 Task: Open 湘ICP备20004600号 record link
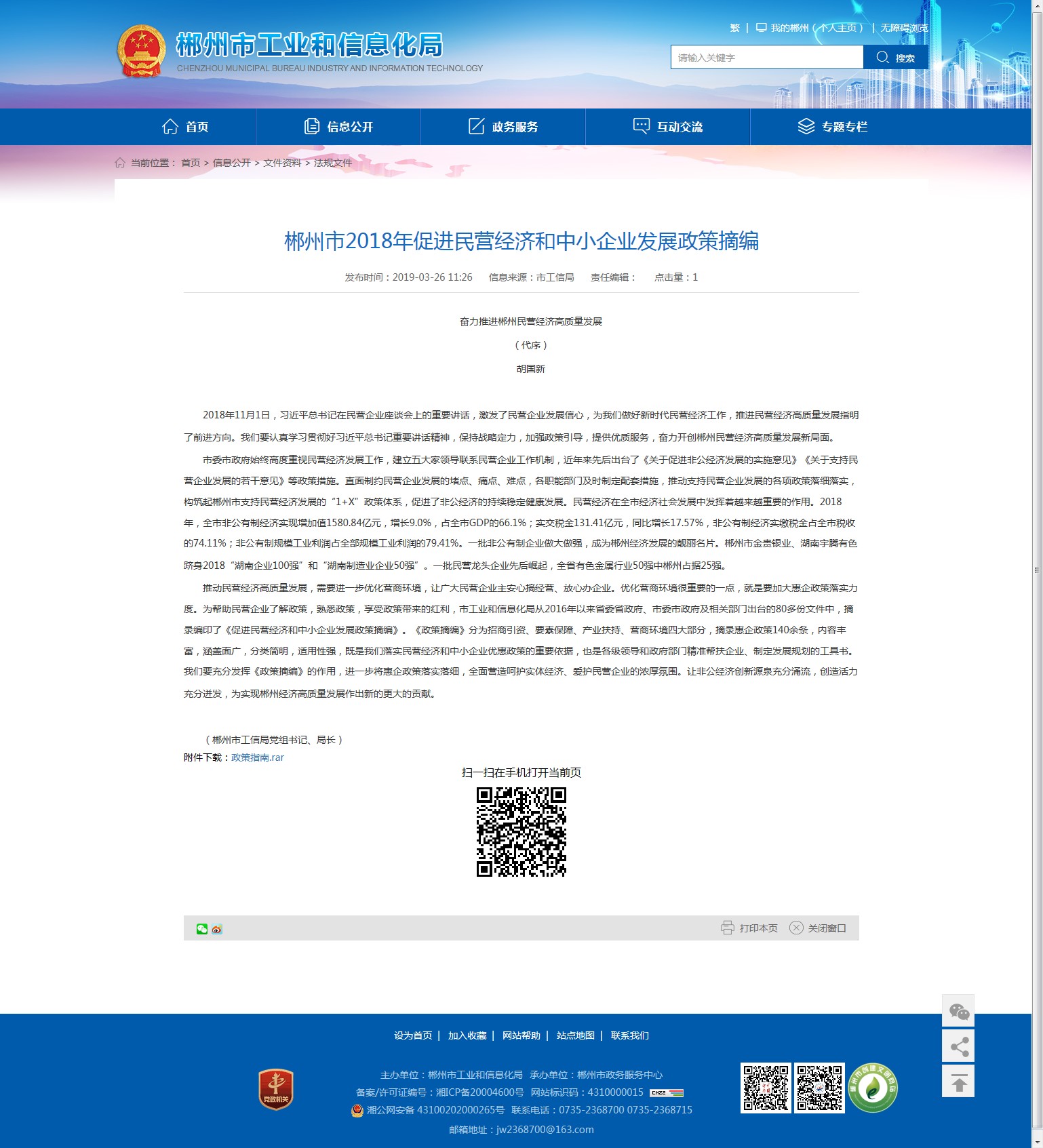click(480, 1092)
